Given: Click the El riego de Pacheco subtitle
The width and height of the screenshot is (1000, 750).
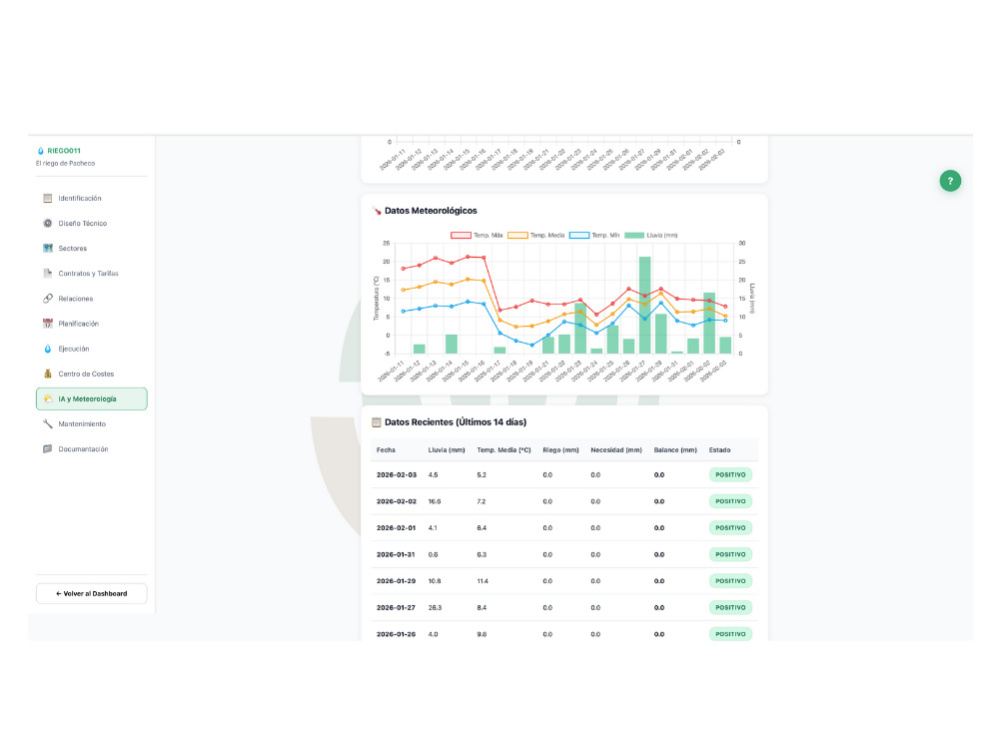Looking at the screenshot, I should point(66,164).
